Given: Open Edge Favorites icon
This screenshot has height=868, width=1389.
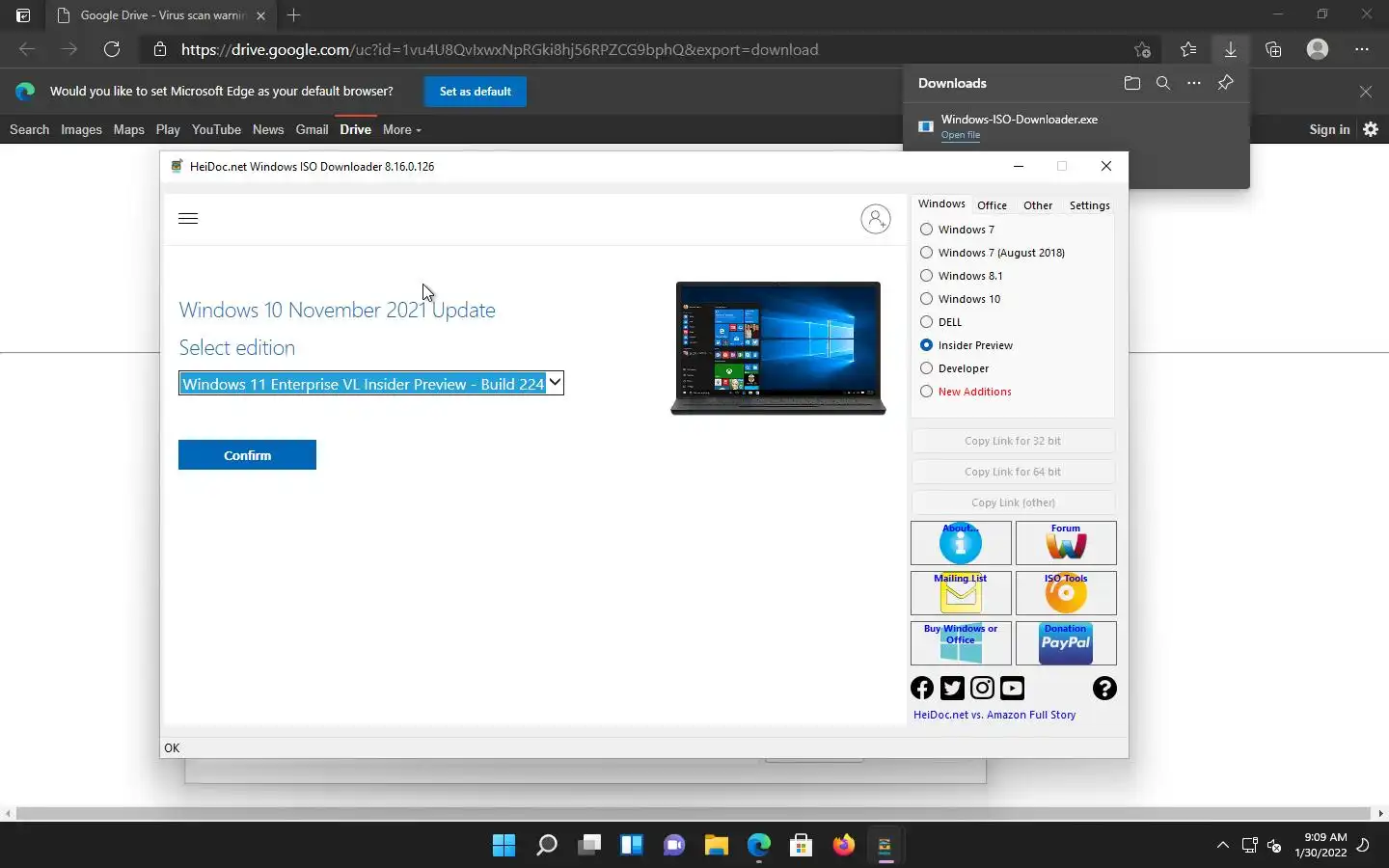Looking at the screenshot, I should 1188,49.
